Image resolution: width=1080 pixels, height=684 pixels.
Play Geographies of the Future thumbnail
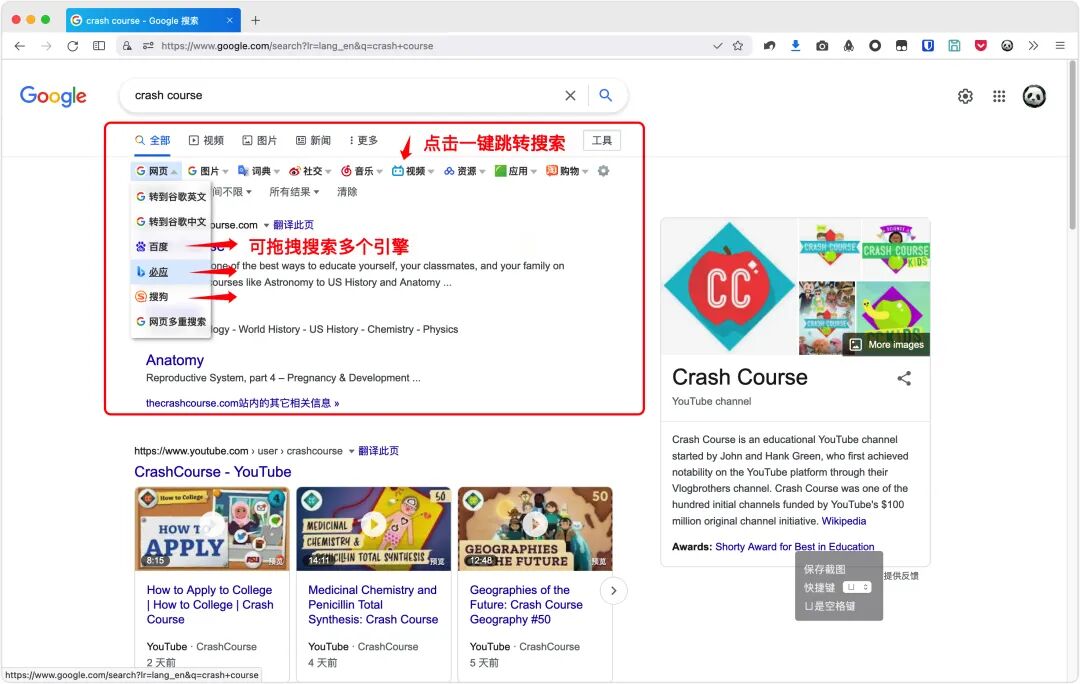tap(535, 528)
